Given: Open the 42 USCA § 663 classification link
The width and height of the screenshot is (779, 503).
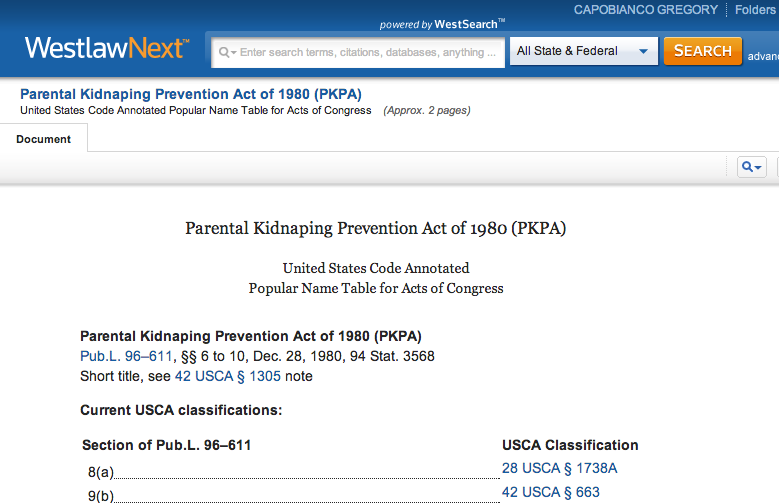Looking at the screenshot, I should click(x=550, y=492).
